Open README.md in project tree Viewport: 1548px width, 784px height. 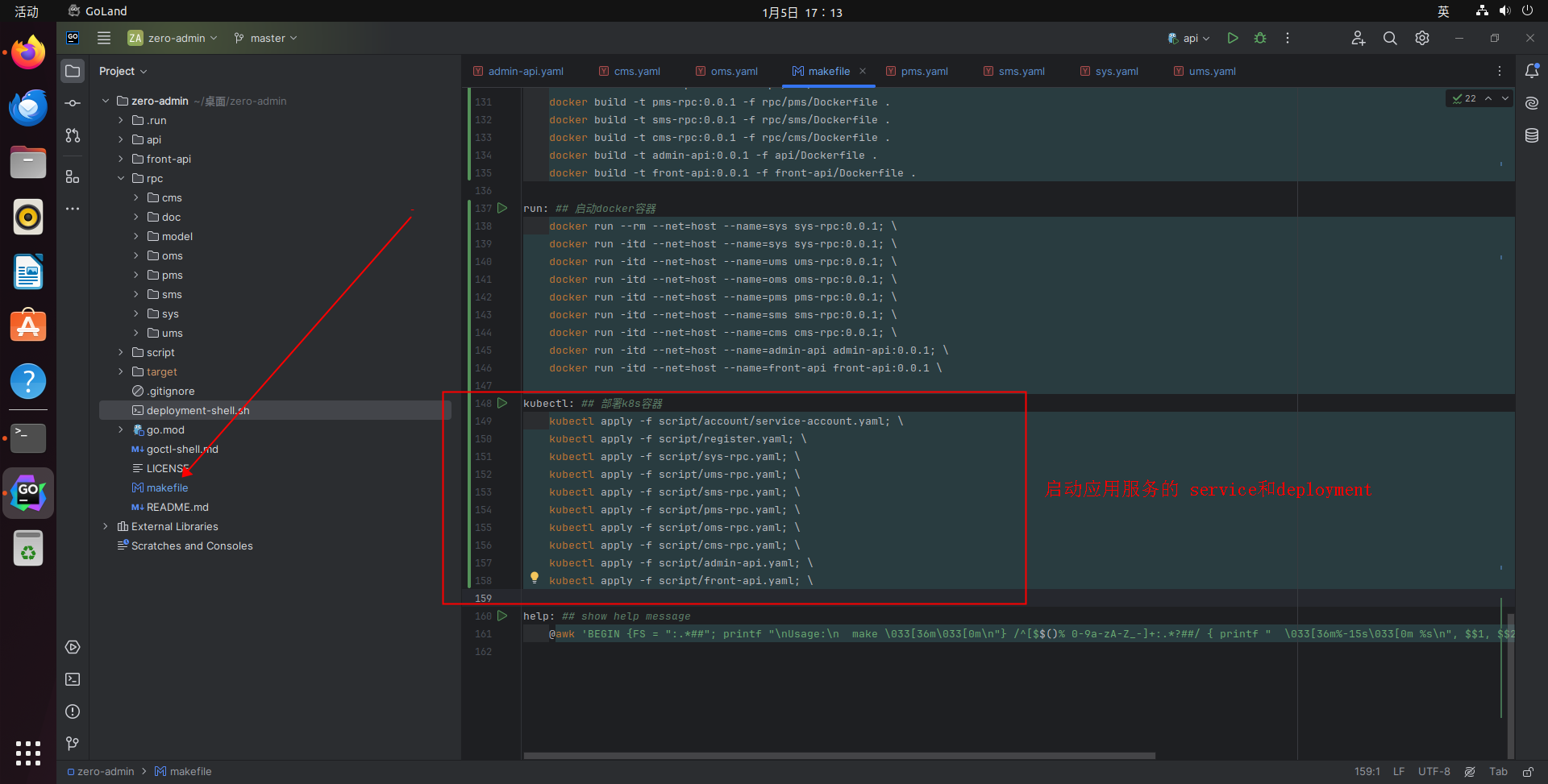pos(170,507)
